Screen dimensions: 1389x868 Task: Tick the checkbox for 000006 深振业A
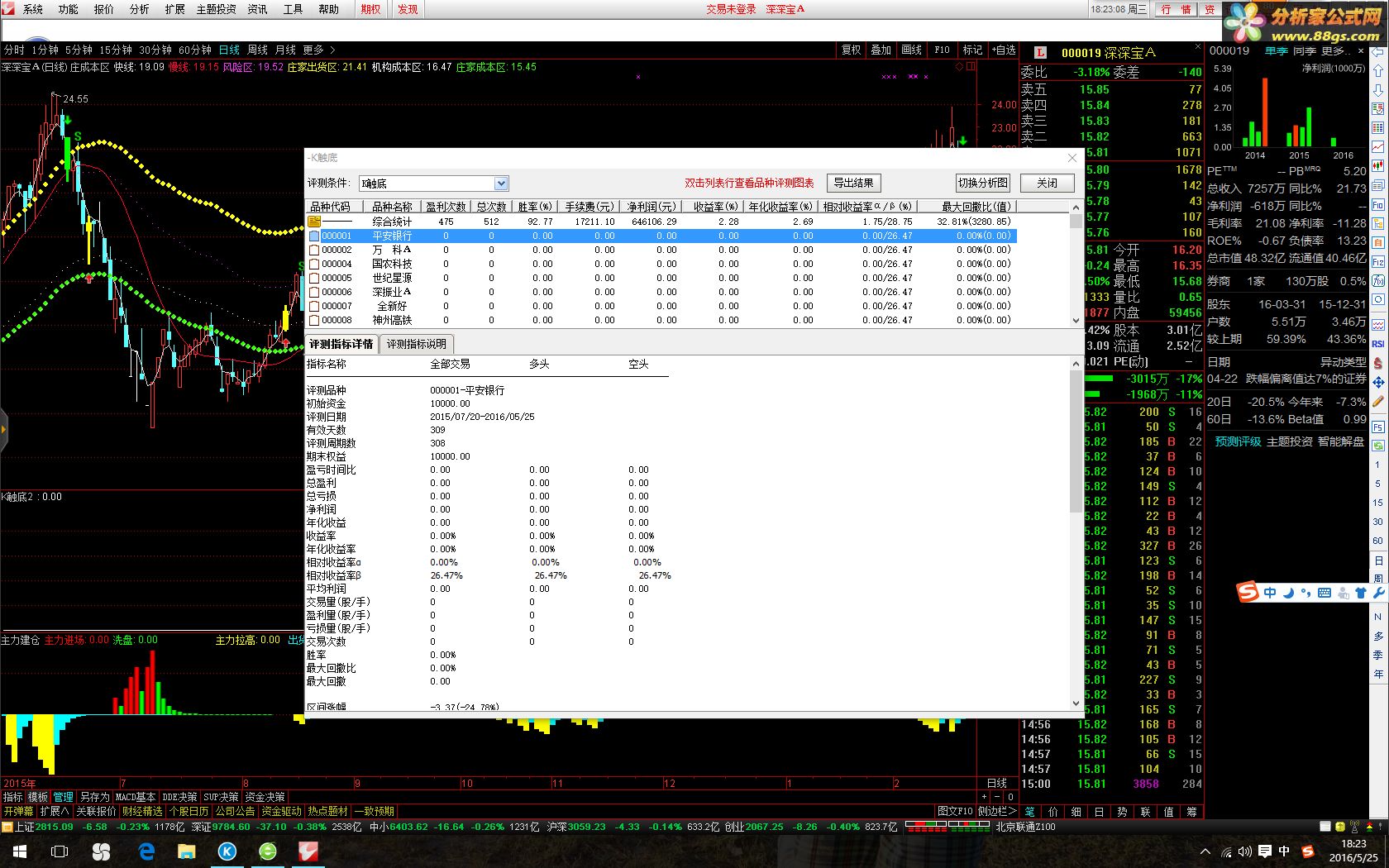[314, 292]
